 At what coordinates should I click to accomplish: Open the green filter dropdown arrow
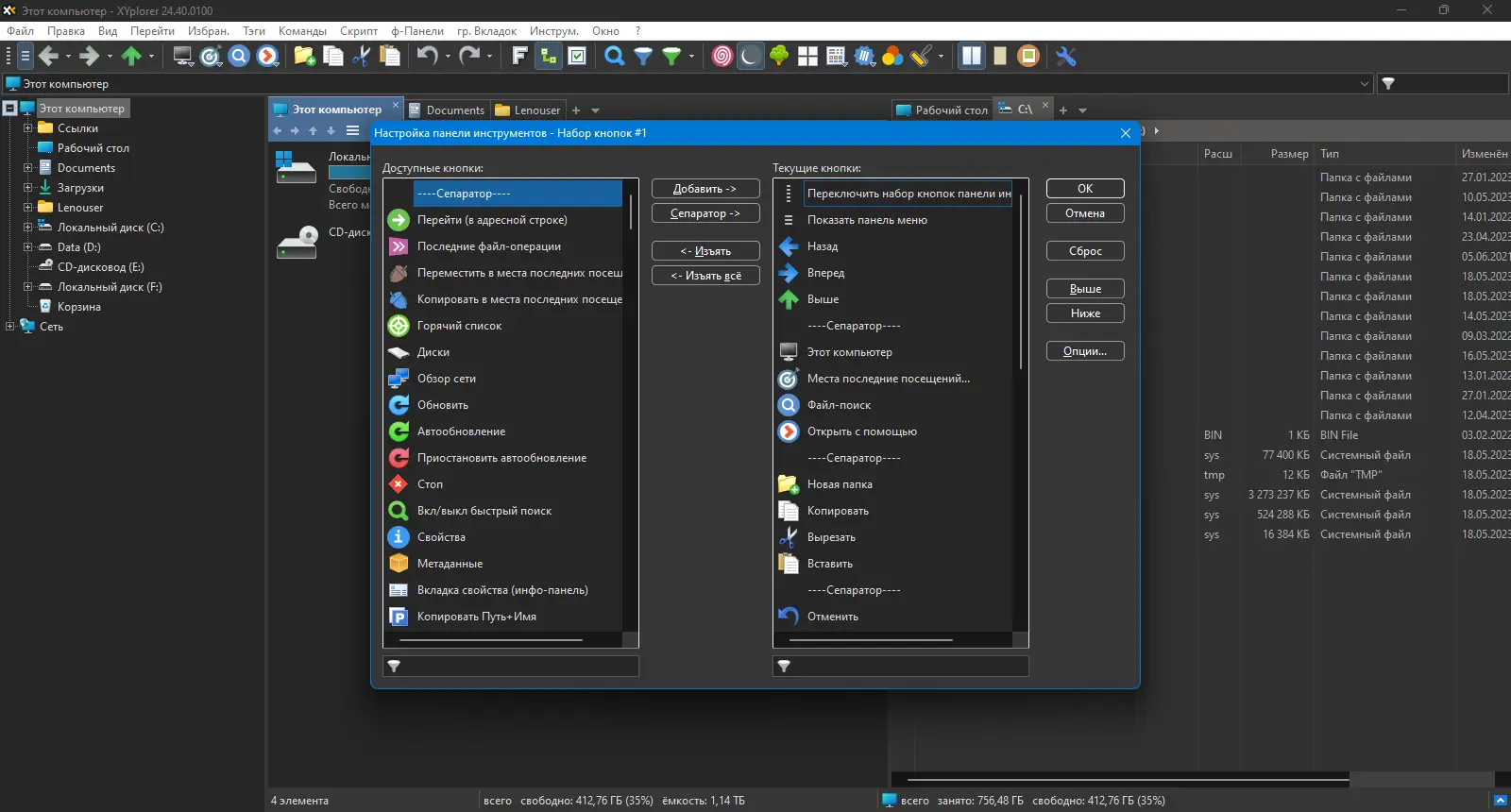tap(691, 57)
